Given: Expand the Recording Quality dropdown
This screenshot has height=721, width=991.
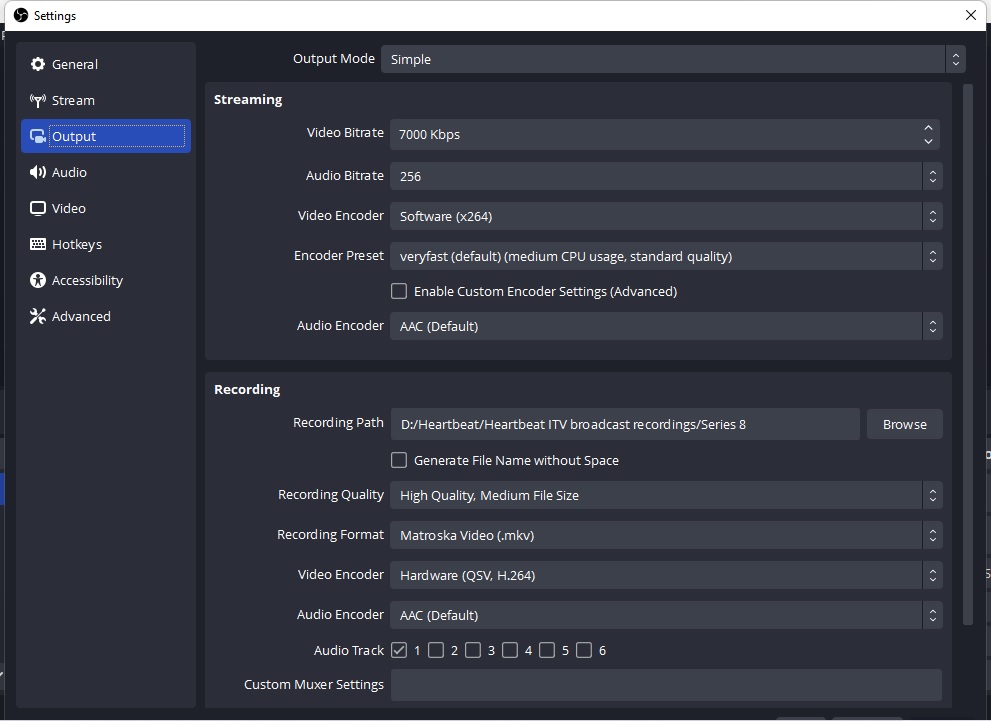Looking at the screenshot, I should (666, 495).
